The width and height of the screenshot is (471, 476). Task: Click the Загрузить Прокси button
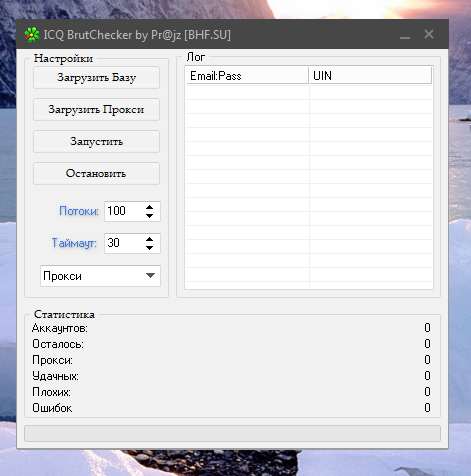(96, 110)
